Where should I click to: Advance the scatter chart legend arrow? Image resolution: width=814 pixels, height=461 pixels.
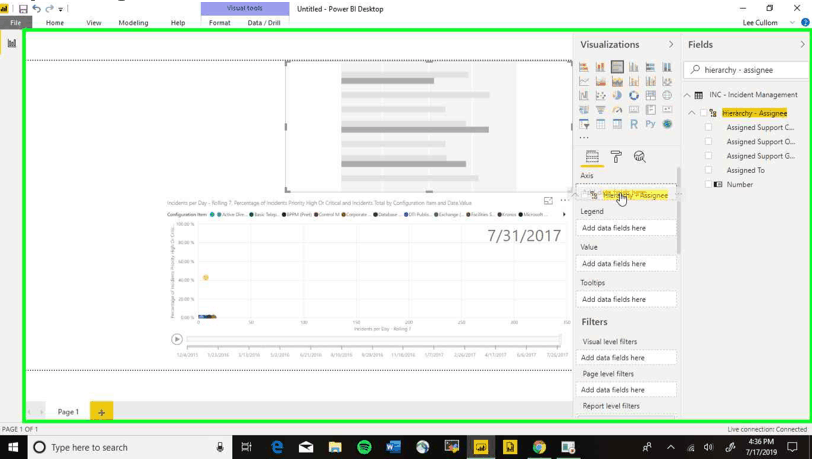point(564,214)
